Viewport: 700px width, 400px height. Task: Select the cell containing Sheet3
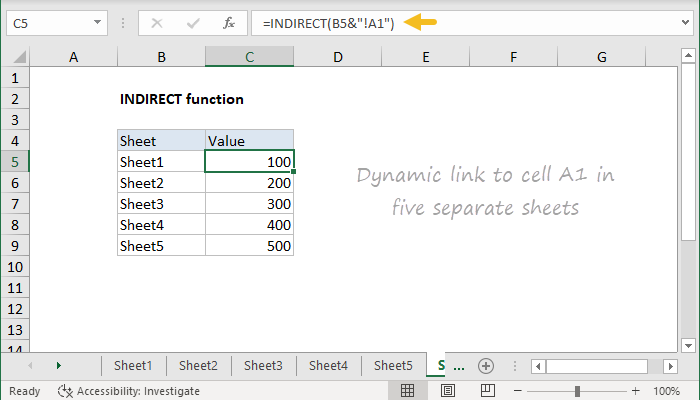tap(162, 204)
